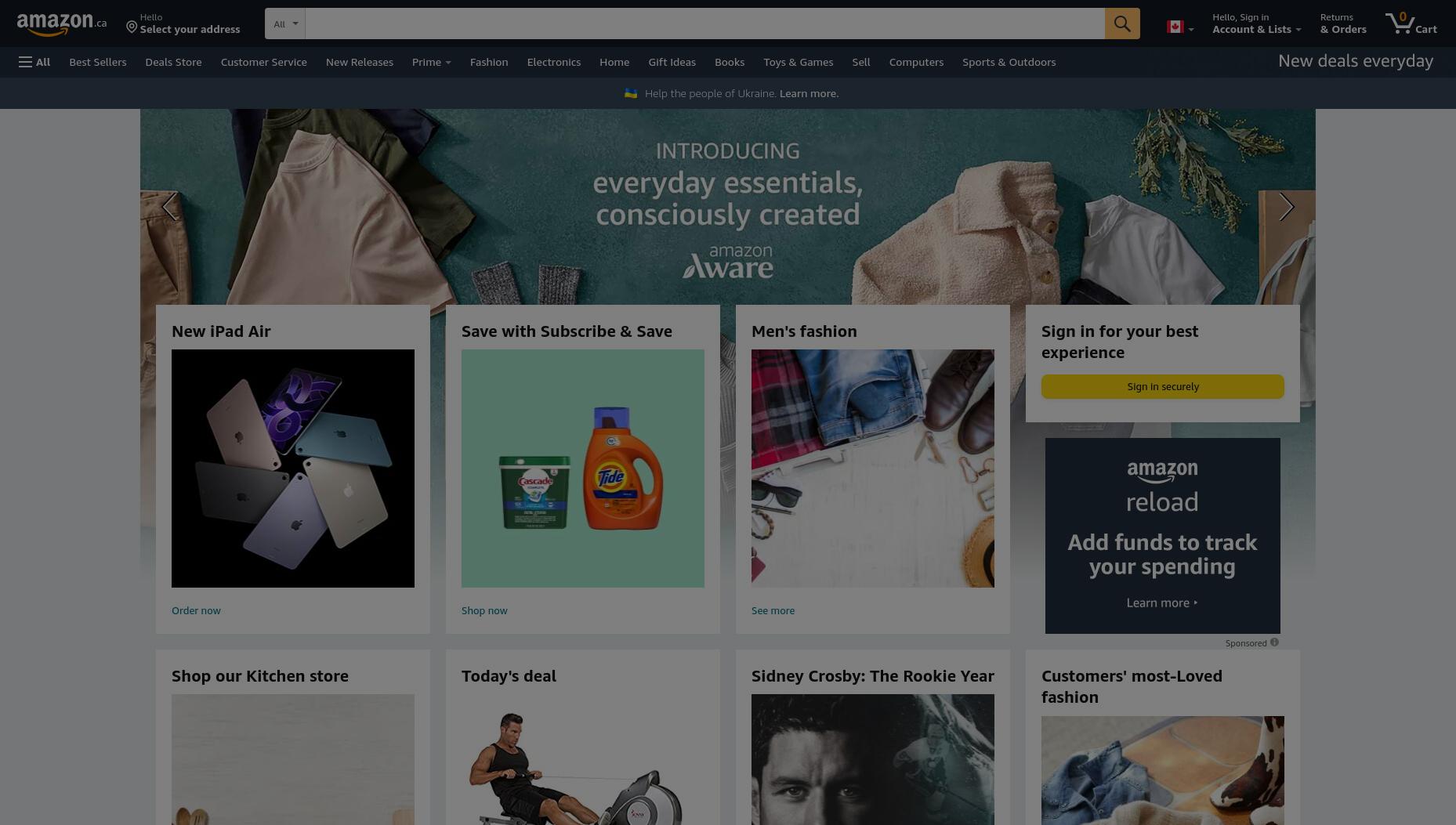The height and width of the screenshot is (825, 1456).
Task: Open the hamburger All menu
Action: [x=34, y=62]
